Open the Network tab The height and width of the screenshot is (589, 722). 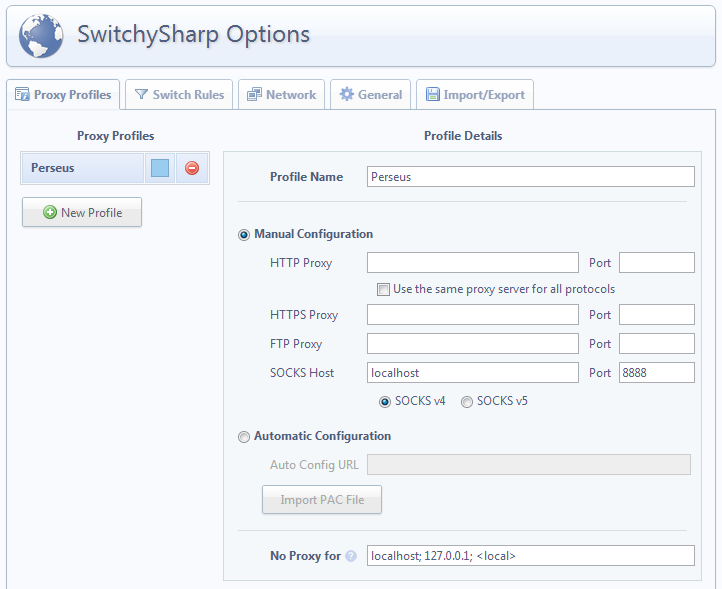(x=281, y=95)
